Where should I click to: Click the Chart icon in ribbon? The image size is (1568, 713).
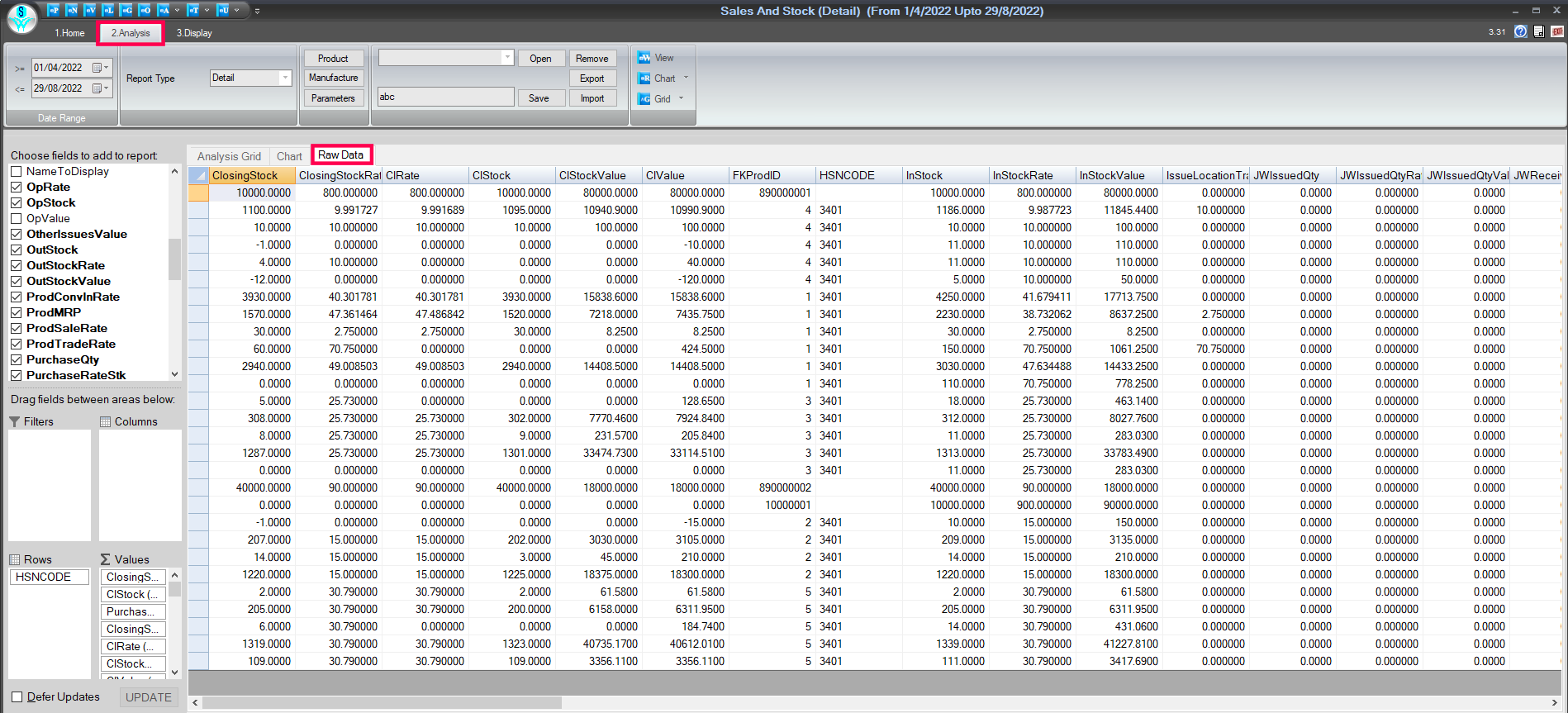tap(644, 78)
